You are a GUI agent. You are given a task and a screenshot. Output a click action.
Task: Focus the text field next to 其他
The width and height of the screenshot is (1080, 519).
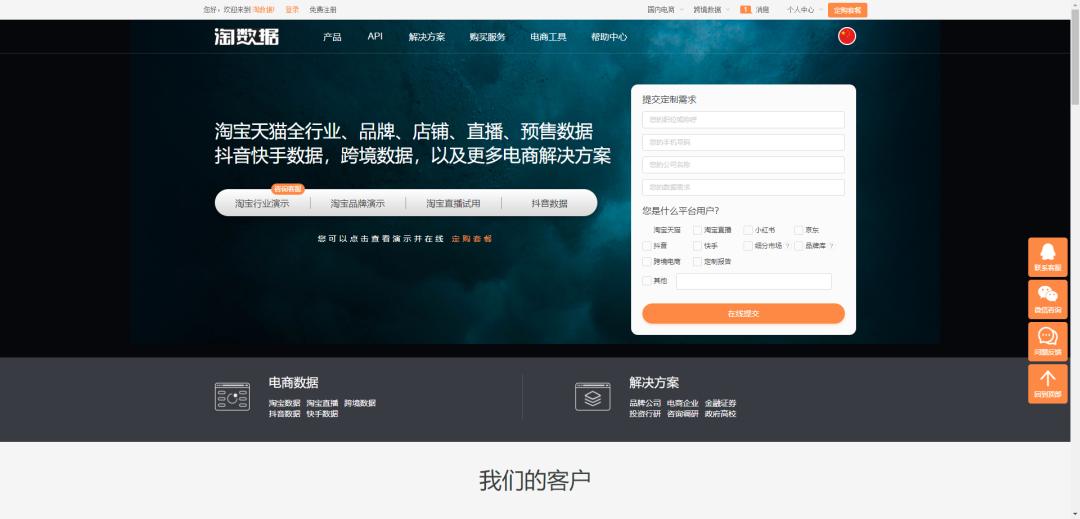point(754,281)
